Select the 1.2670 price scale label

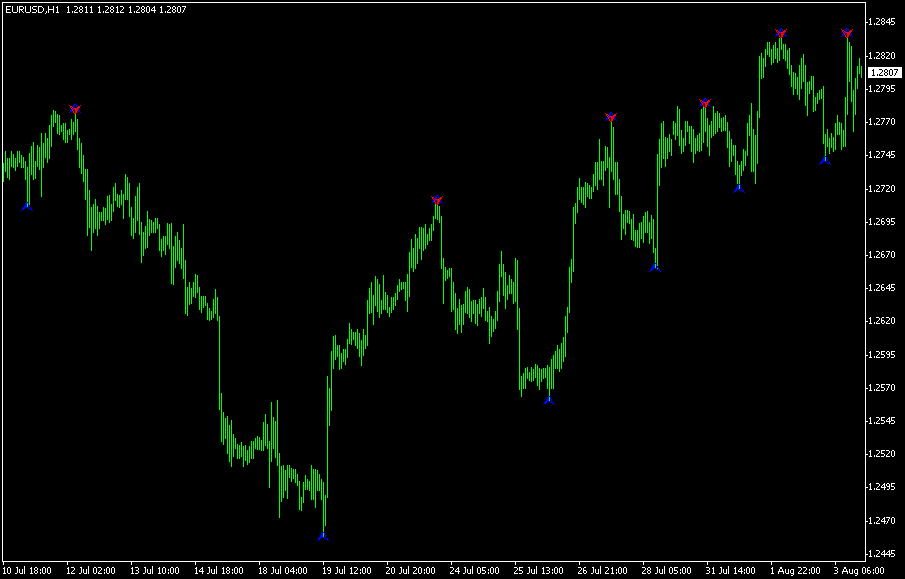tap(884, 255)
